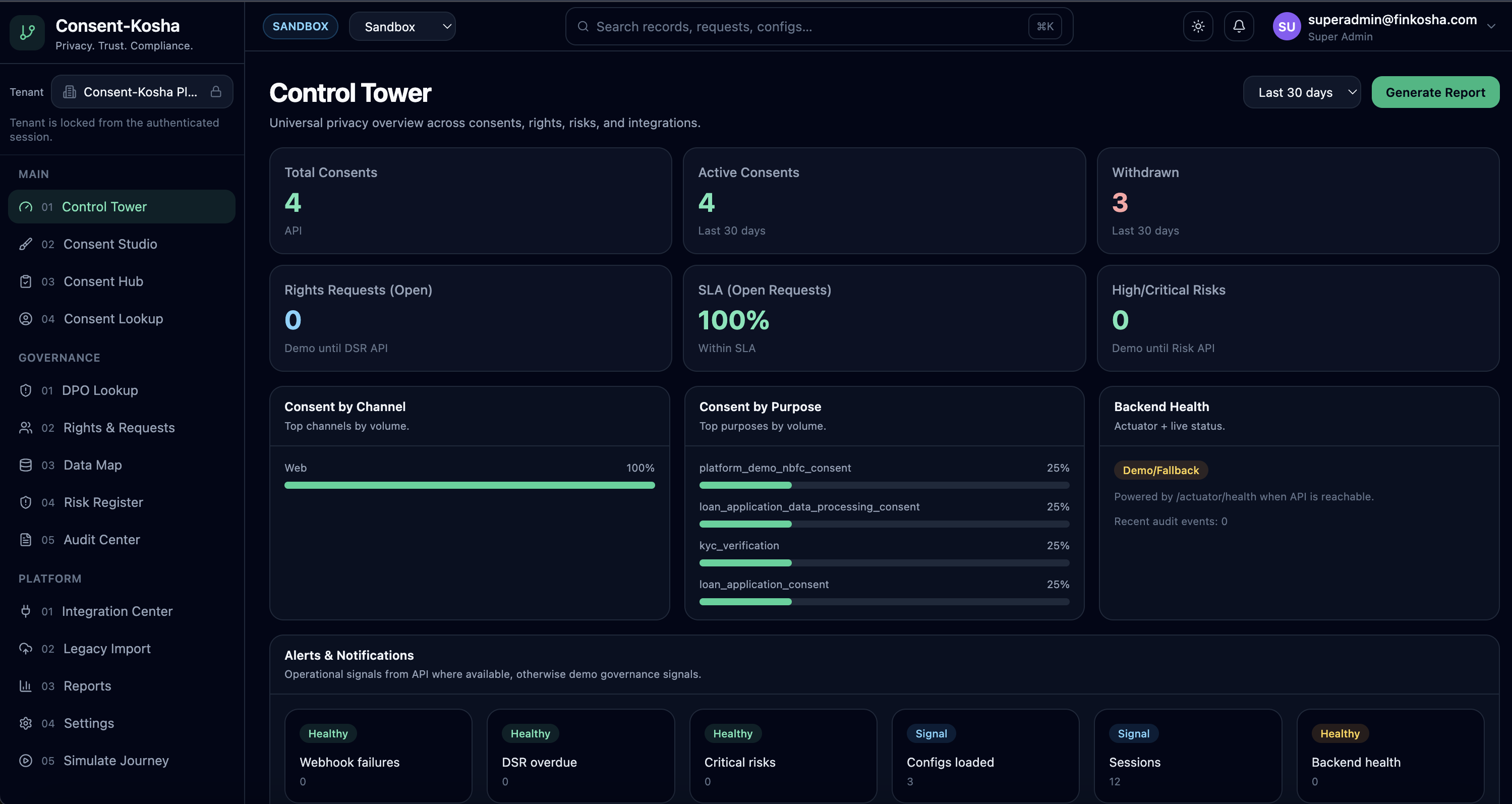Click the High/Critical Risks card
The height and width of the screenshot is (804, 1512).
click(1298, 318)
